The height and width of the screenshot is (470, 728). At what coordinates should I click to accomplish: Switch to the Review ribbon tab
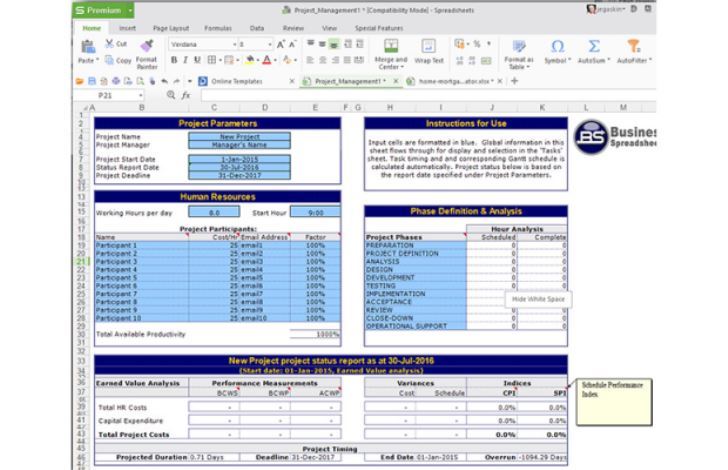click(293, 28)
